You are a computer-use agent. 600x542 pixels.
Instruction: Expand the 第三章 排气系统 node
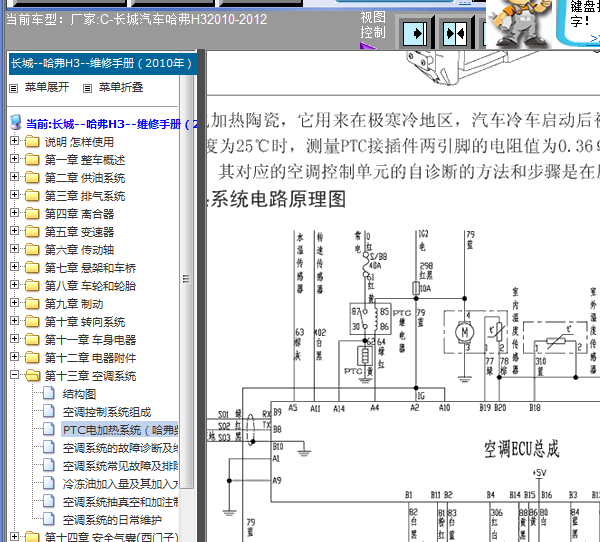point(14,195)
